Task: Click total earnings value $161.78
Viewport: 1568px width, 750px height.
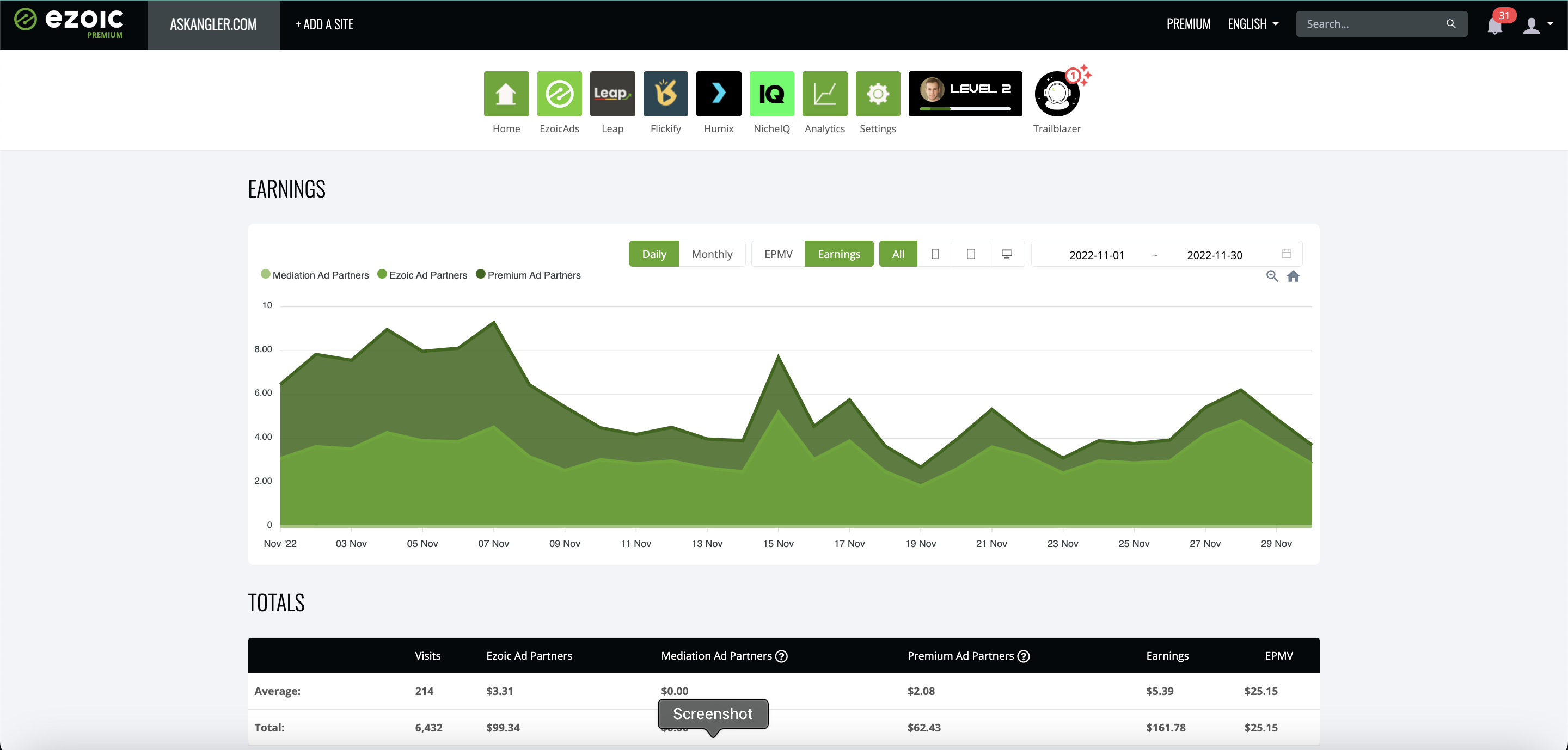Action: [1166, 728]
